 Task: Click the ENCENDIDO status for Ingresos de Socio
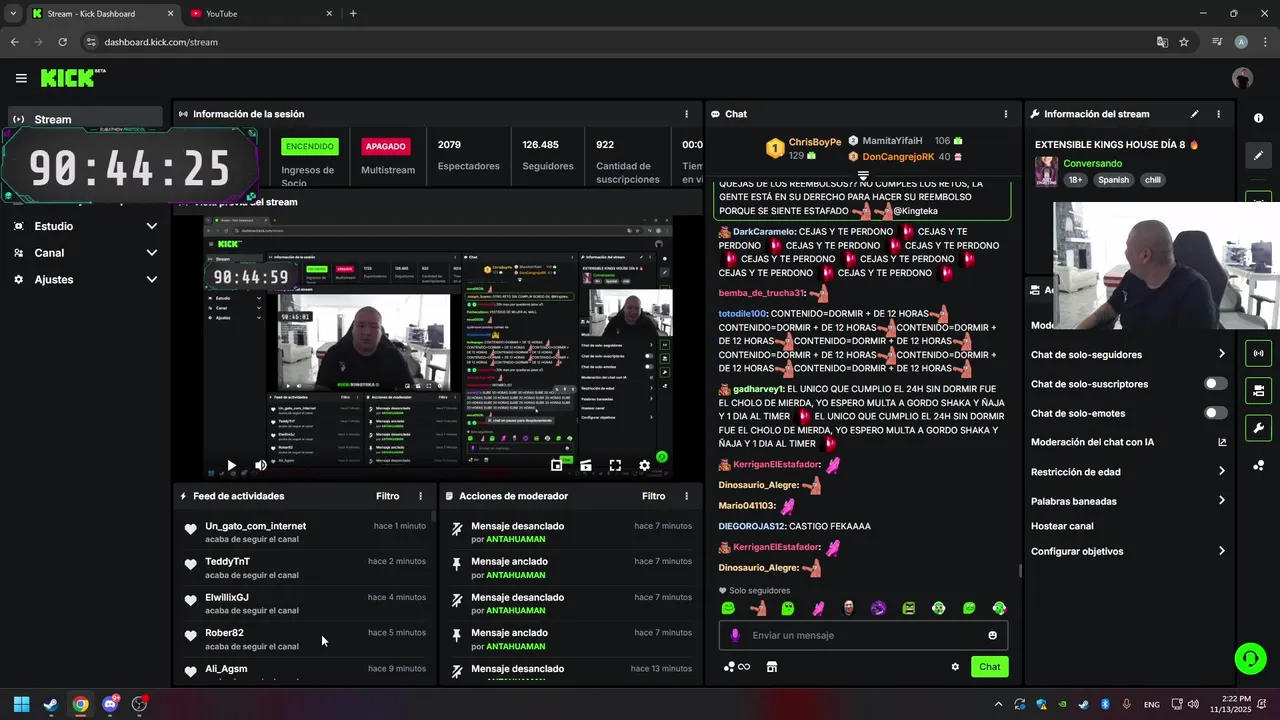[x=310, y=146]
